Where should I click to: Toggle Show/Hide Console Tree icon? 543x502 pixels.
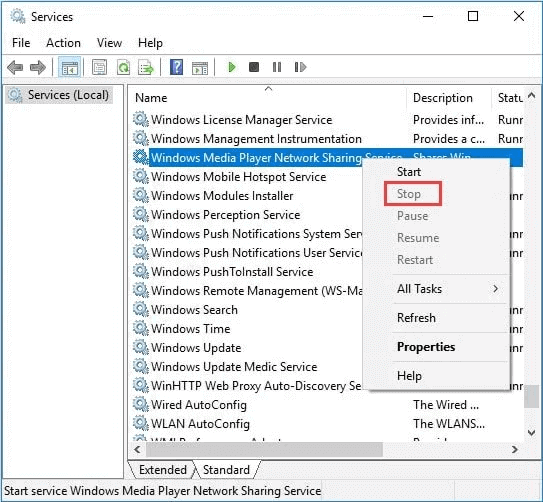point(70,67)
